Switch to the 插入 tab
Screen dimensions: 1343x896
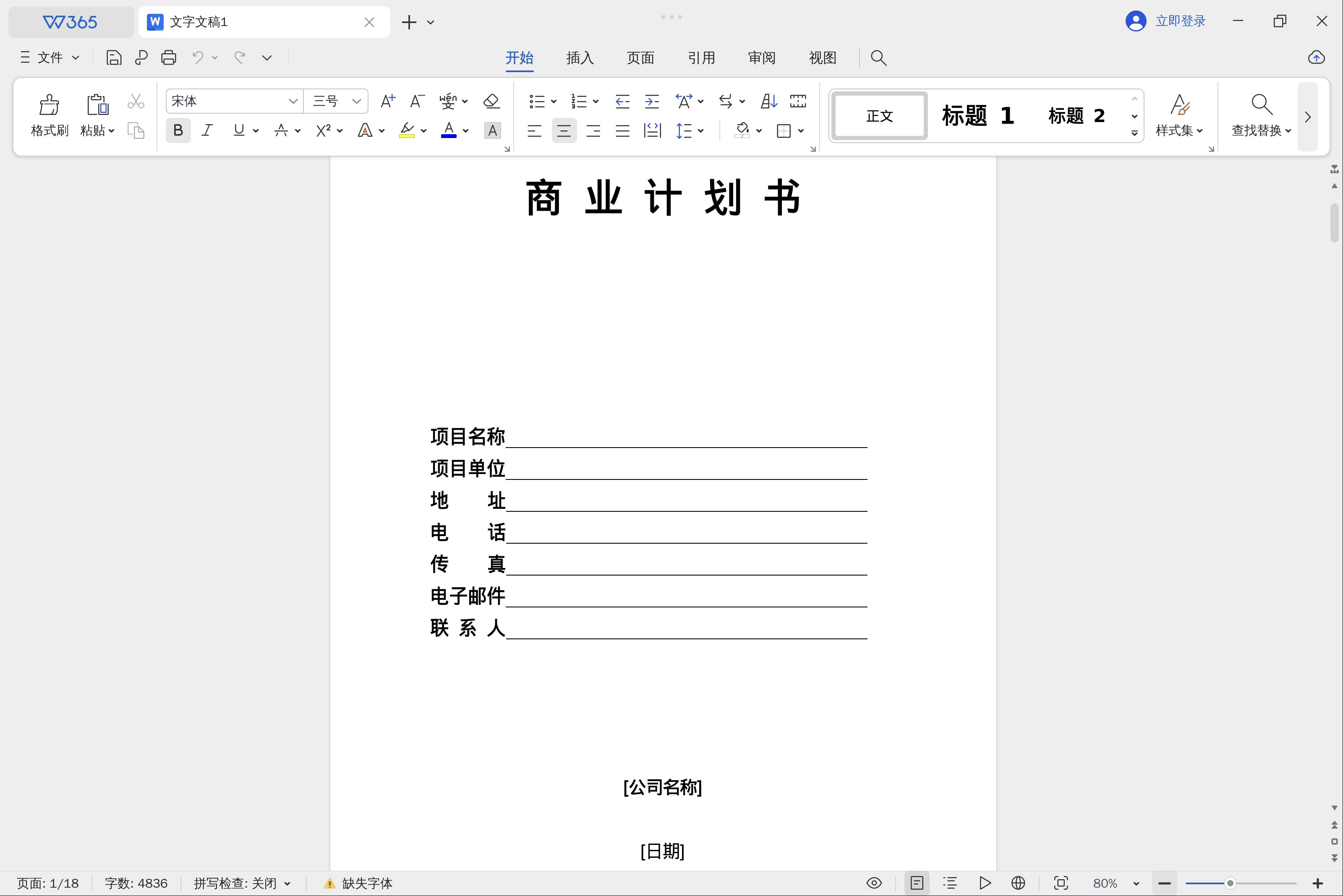pyautogui.click(x=580, y=58)
